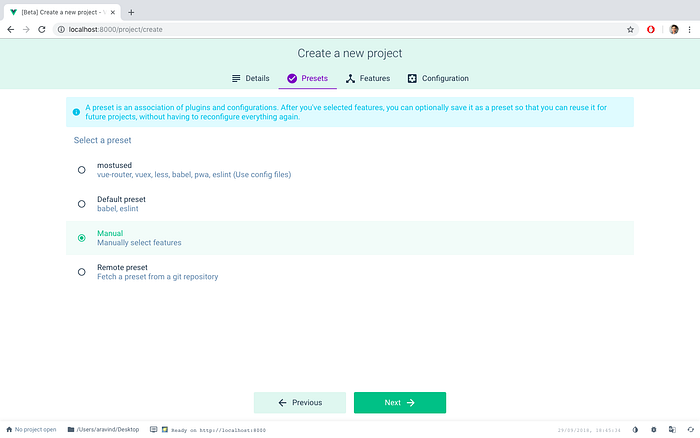Close the Create a new project browser tab
Screen dimensions: 700x438
tap(112, 13)
